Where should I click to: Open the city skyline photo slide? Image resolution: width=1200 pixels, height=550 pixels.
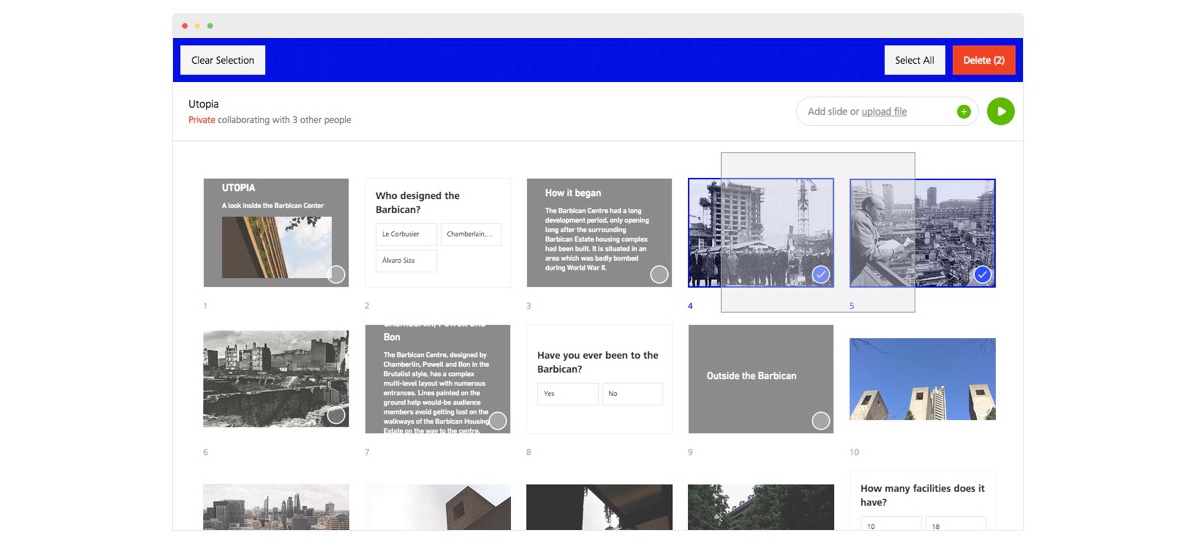[276, 507]
